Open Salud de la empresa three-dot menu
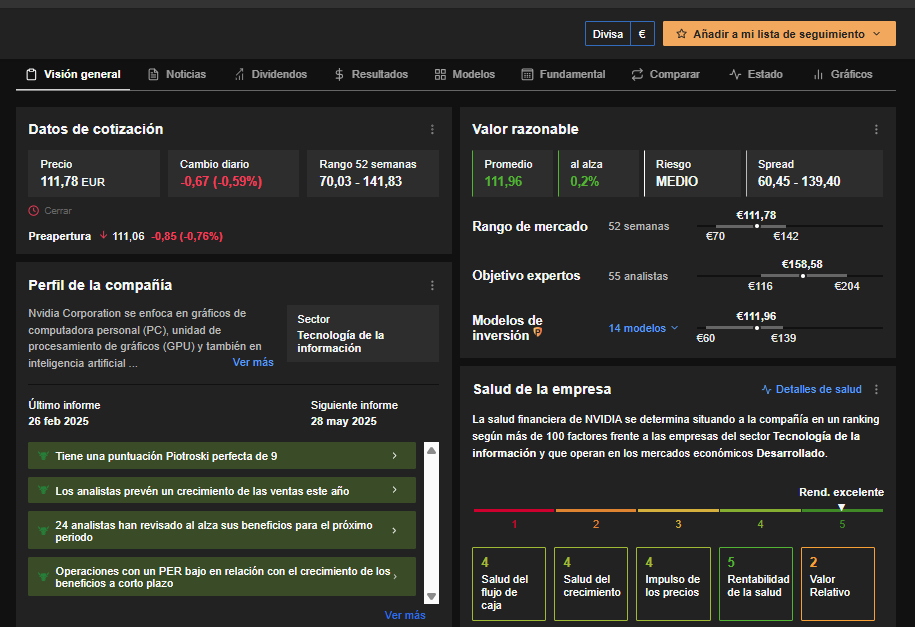 coord(876,389)
